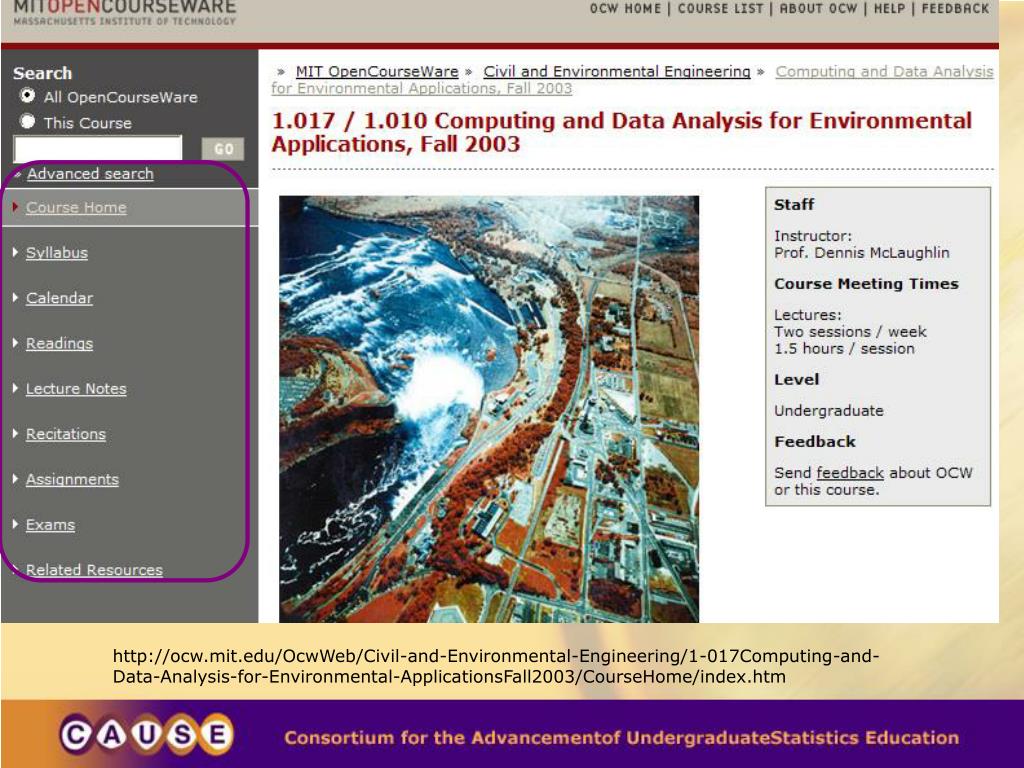Image resolution: width=1024 pixels, height=768 pixels.
Task: Click the 'Two sessions / week' text
Action: tap(850, 332)
